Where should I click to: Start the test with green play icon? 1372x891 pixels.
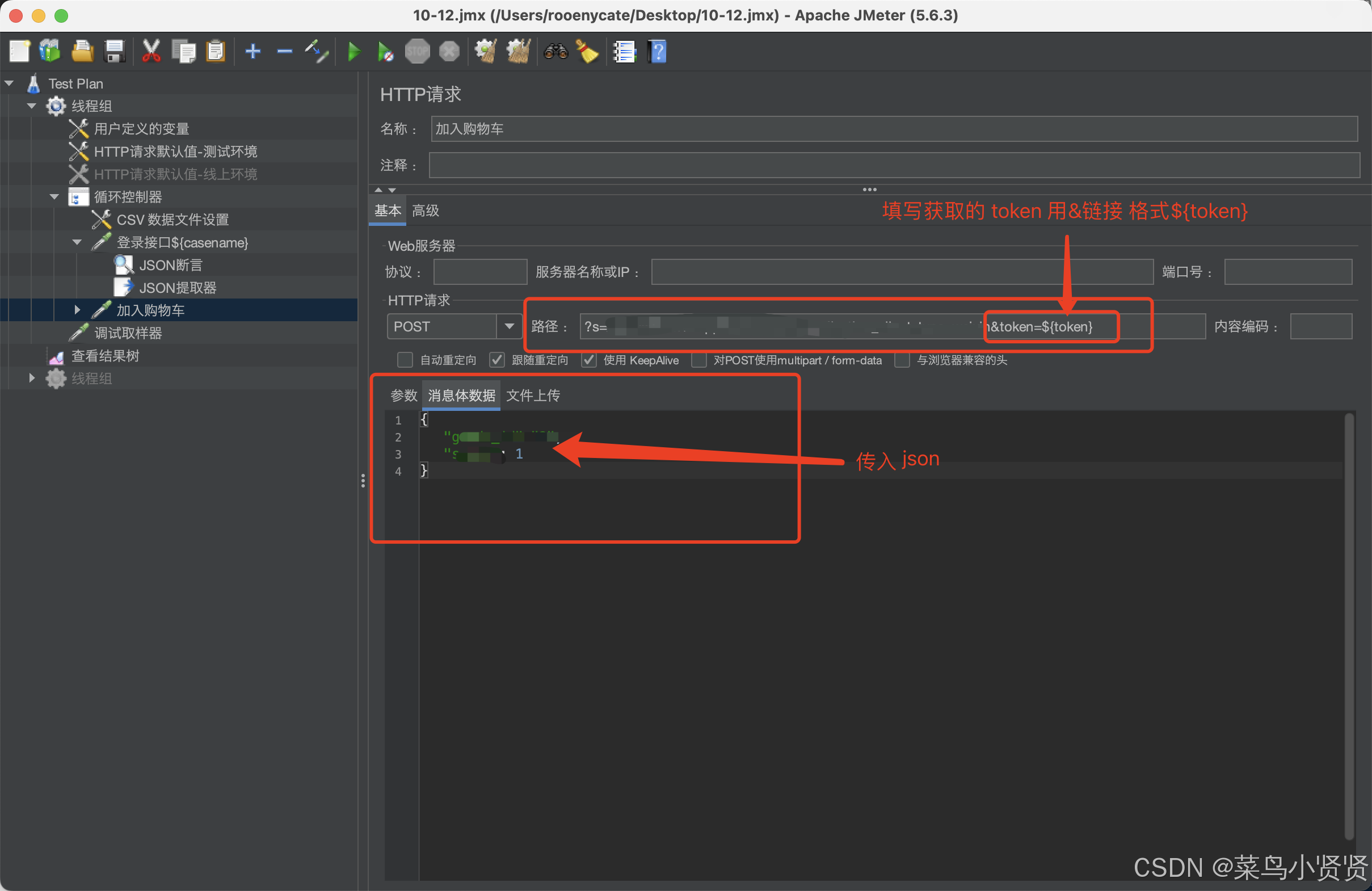click(x=354, y=52)
